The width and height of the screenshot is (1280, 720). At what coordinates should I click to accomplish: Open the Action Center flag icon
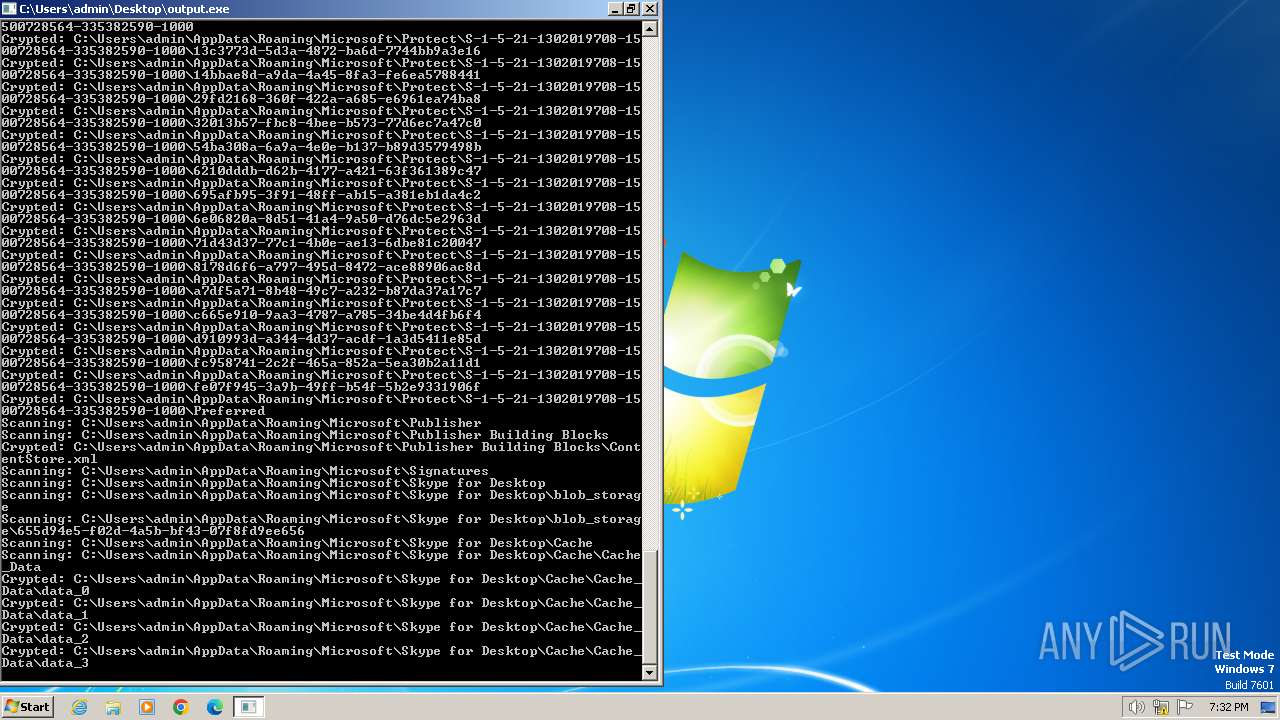pyautogui.click(x=1185, y=707)
